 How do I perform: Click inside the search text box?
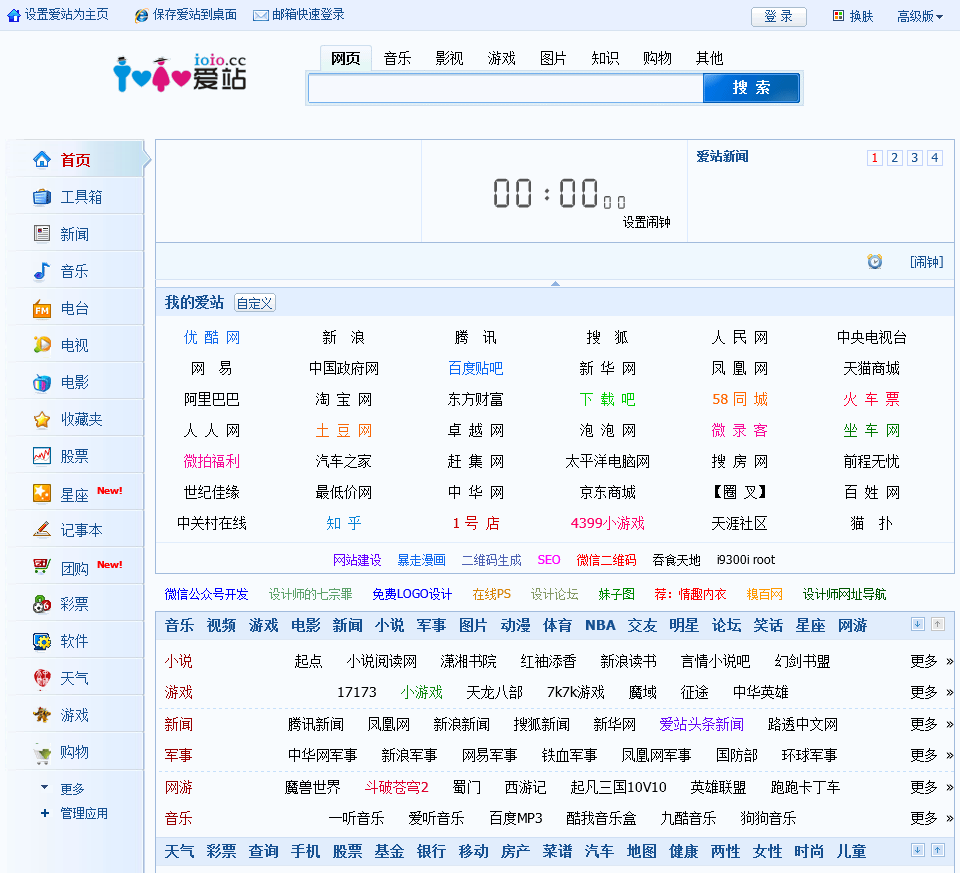tap(505, 88)
